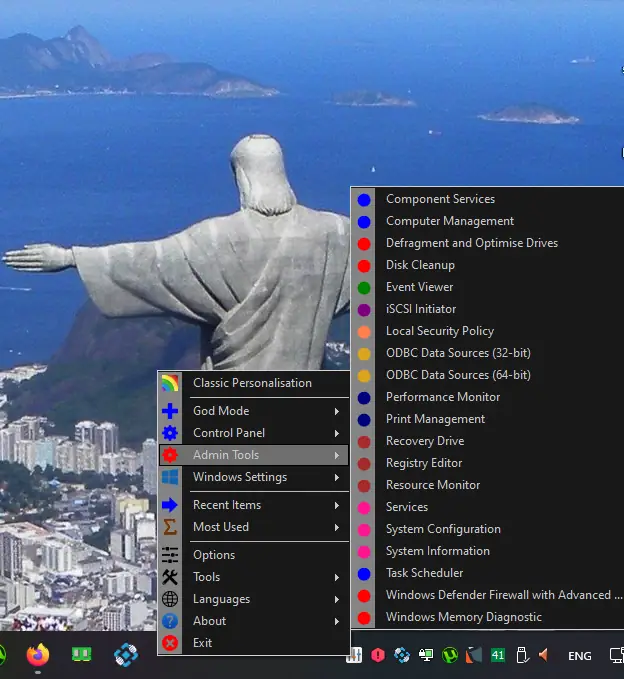Image resolution: width=624 pixels, height=679 pixels.
Task: Click the red X Exit icon
Action: pos(170,643)
